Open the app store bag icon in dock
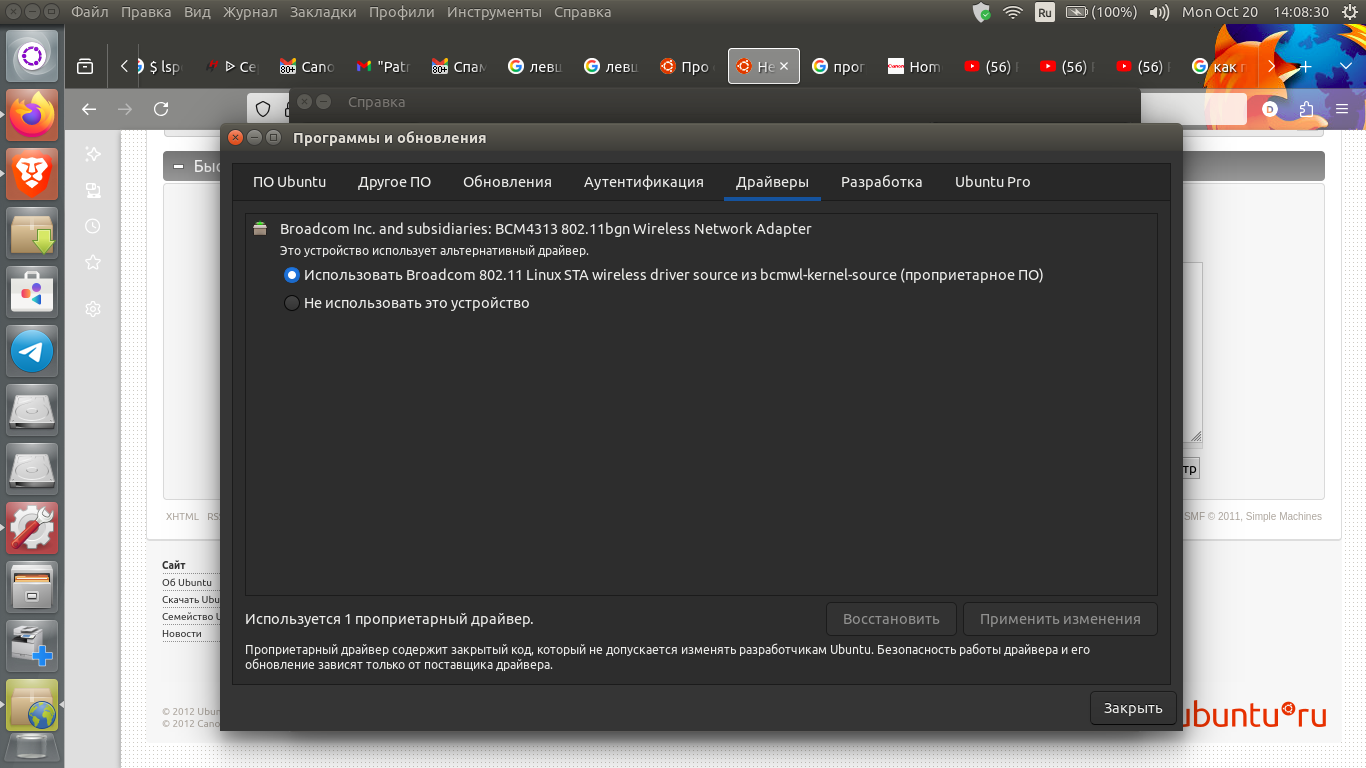 point(33,292)
